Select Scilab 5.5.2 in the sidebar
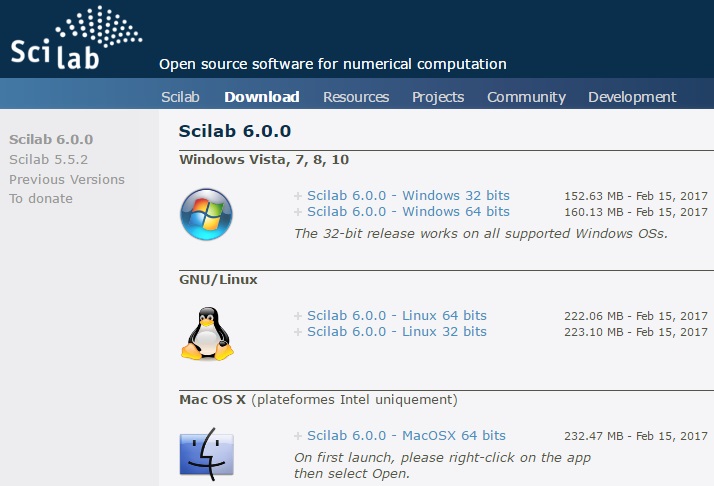714x486 pixels. (x=49, y=159)
